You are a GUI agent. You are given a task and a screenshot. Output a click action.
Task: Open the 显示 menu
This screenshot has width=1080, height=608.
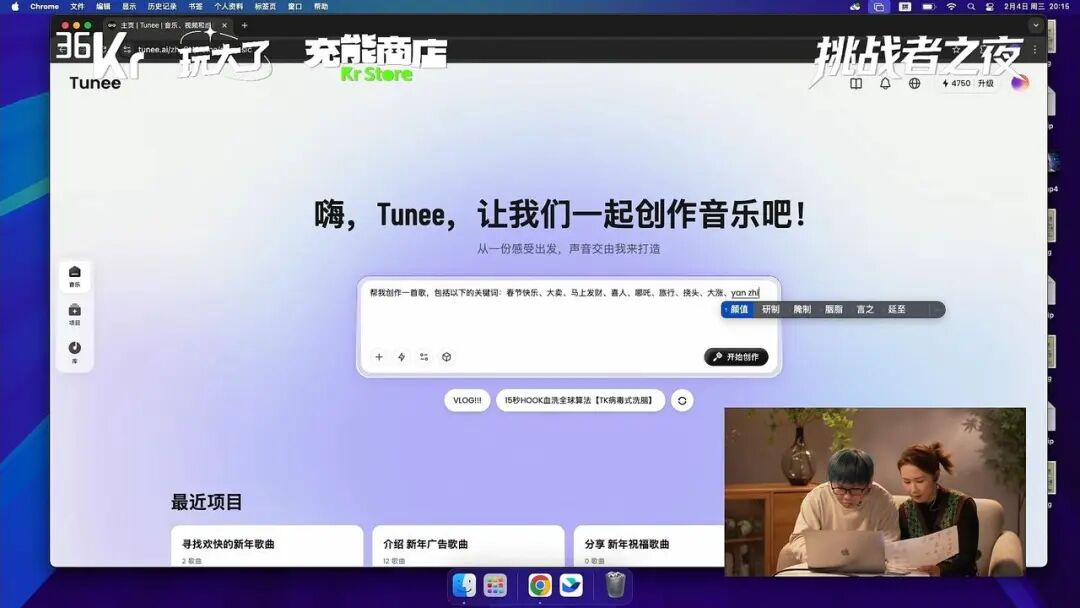129,6
